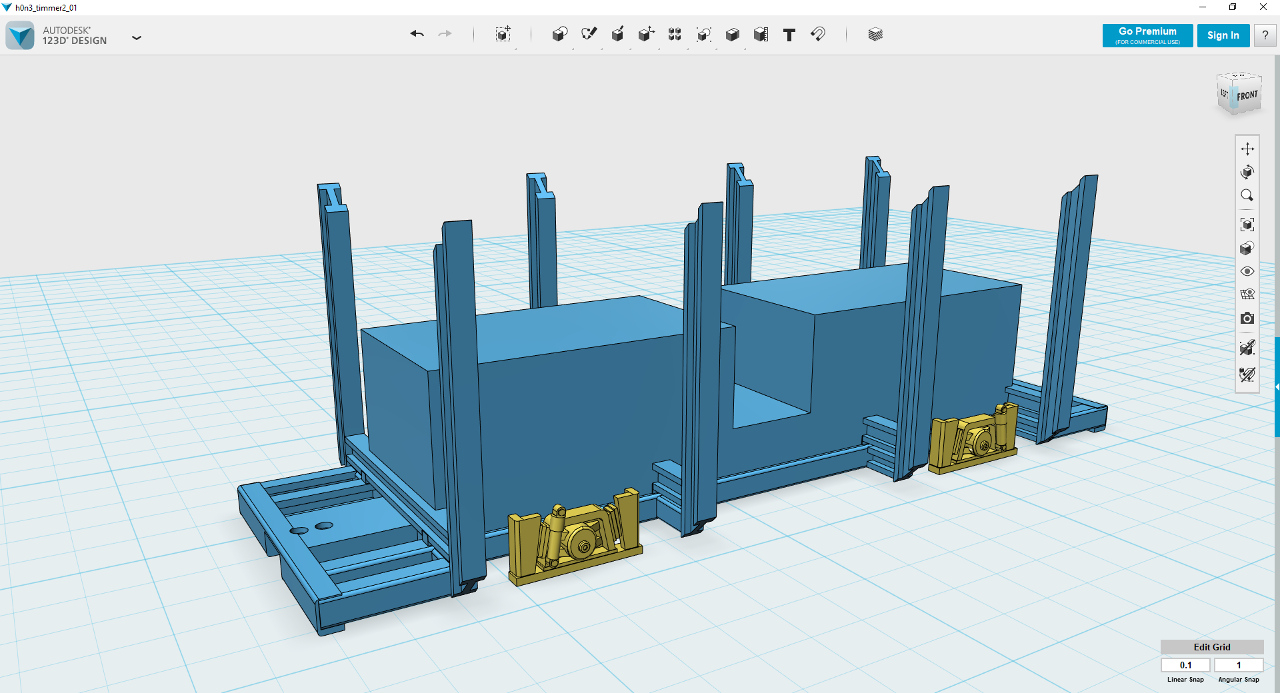Open the Pattern tool
The image size is (1280, 693).
675,34
